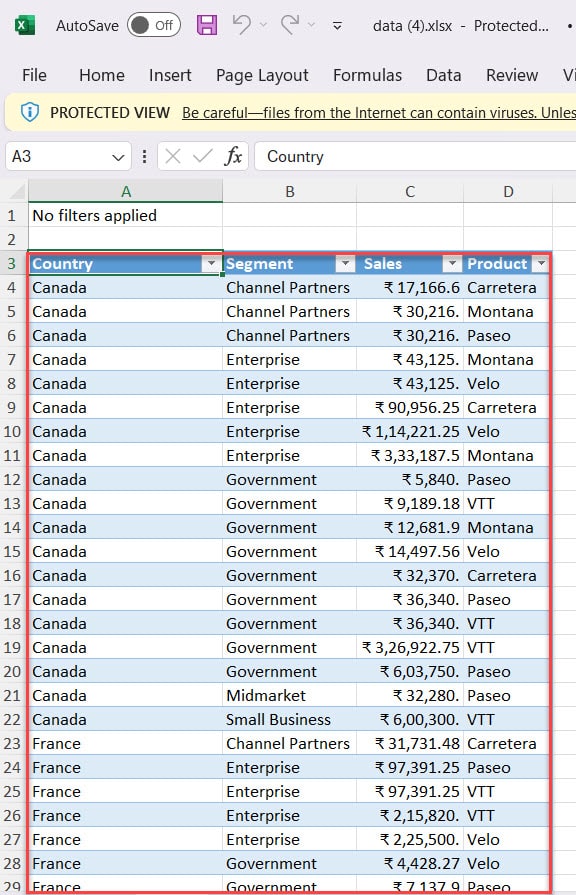Open Customize Quick Access Toolbar menu
Screen dimensions: 576x895
337,26
